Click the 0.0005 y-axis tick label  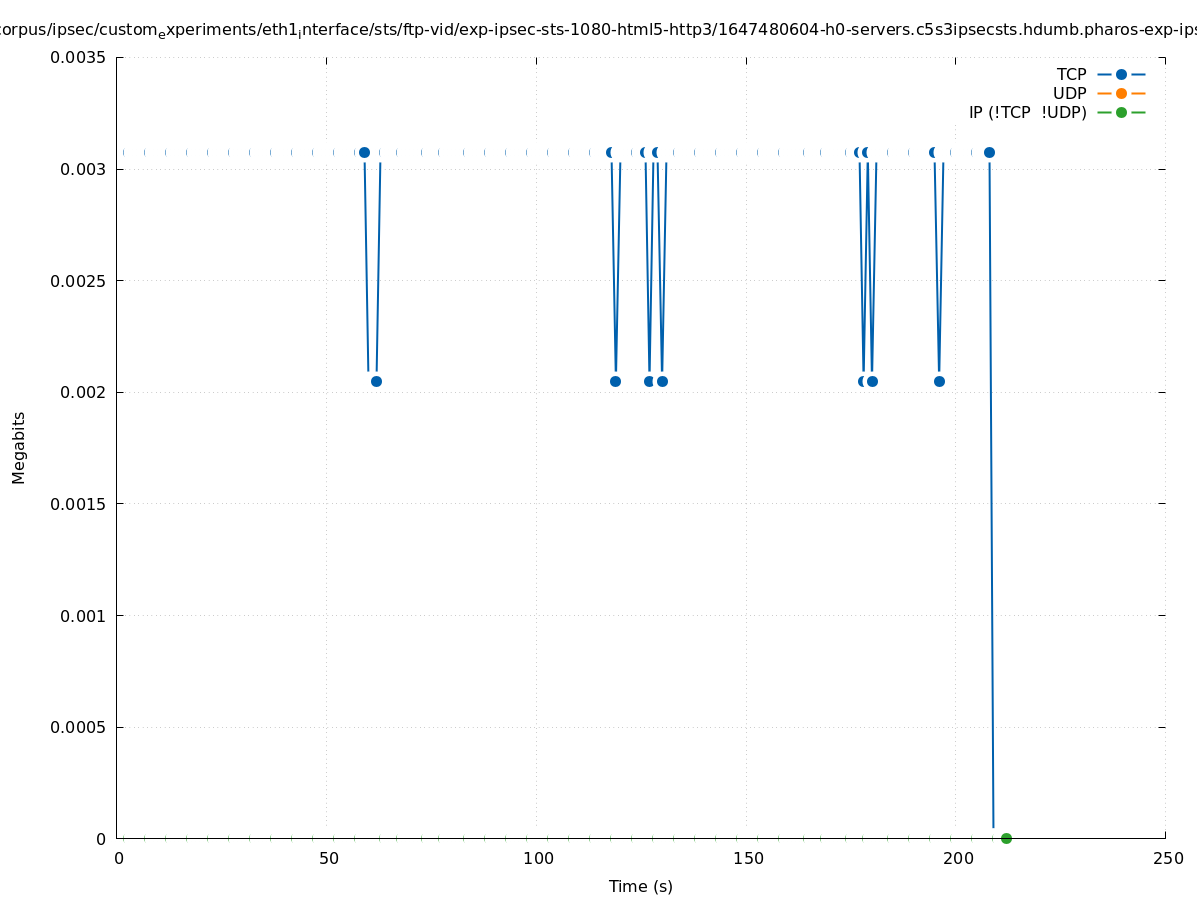pos(78,727)
